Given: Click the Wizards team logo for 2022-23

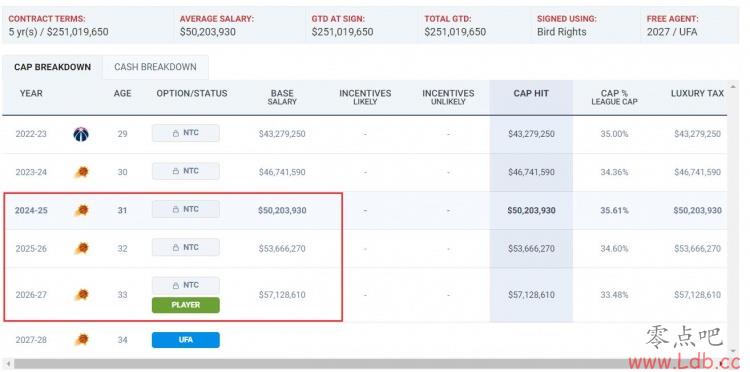Looking at the screenshot, I should point(81,134).
